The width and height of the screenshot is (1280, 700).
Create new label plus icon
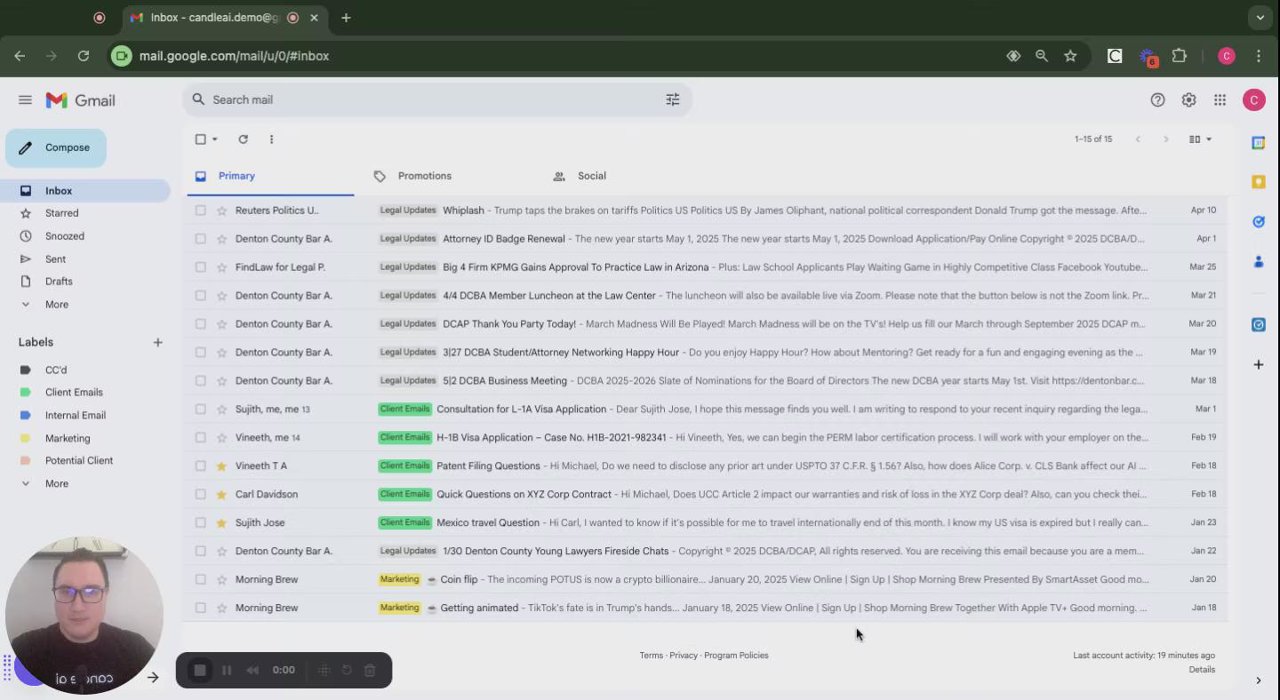click(x=157, y=342)
